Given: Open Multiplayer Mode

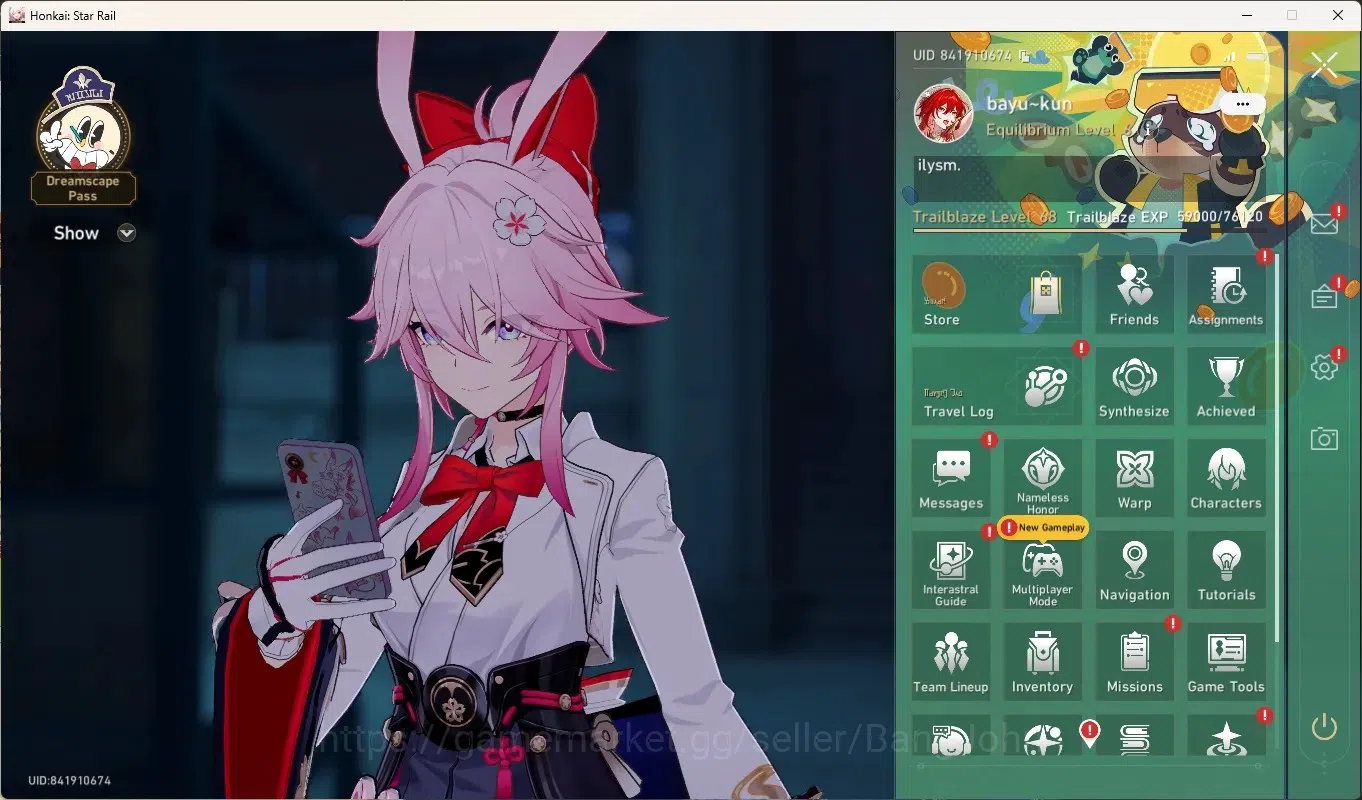Looking at the screenshot, I should (x=1043, y=570).
